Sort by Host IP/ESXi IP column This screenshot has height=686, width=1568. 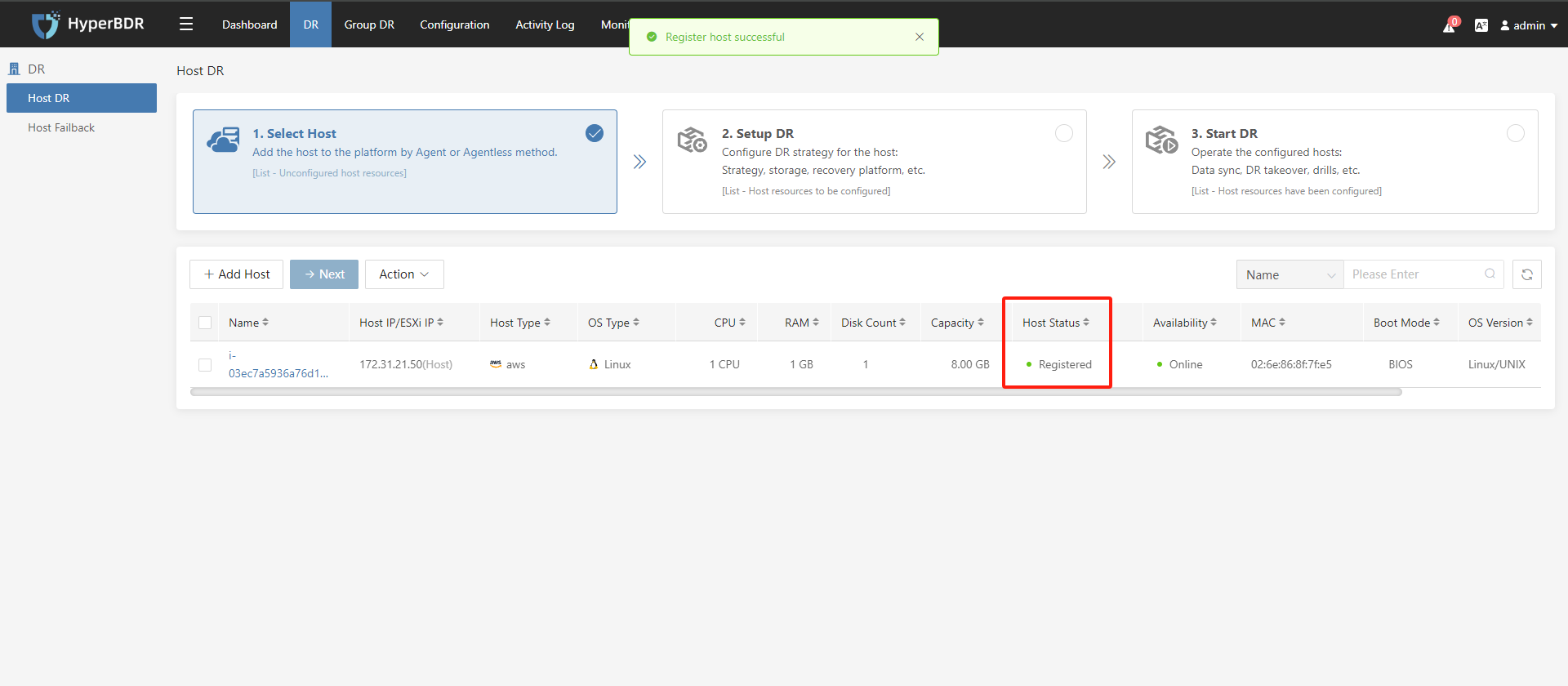click(440, 323)
